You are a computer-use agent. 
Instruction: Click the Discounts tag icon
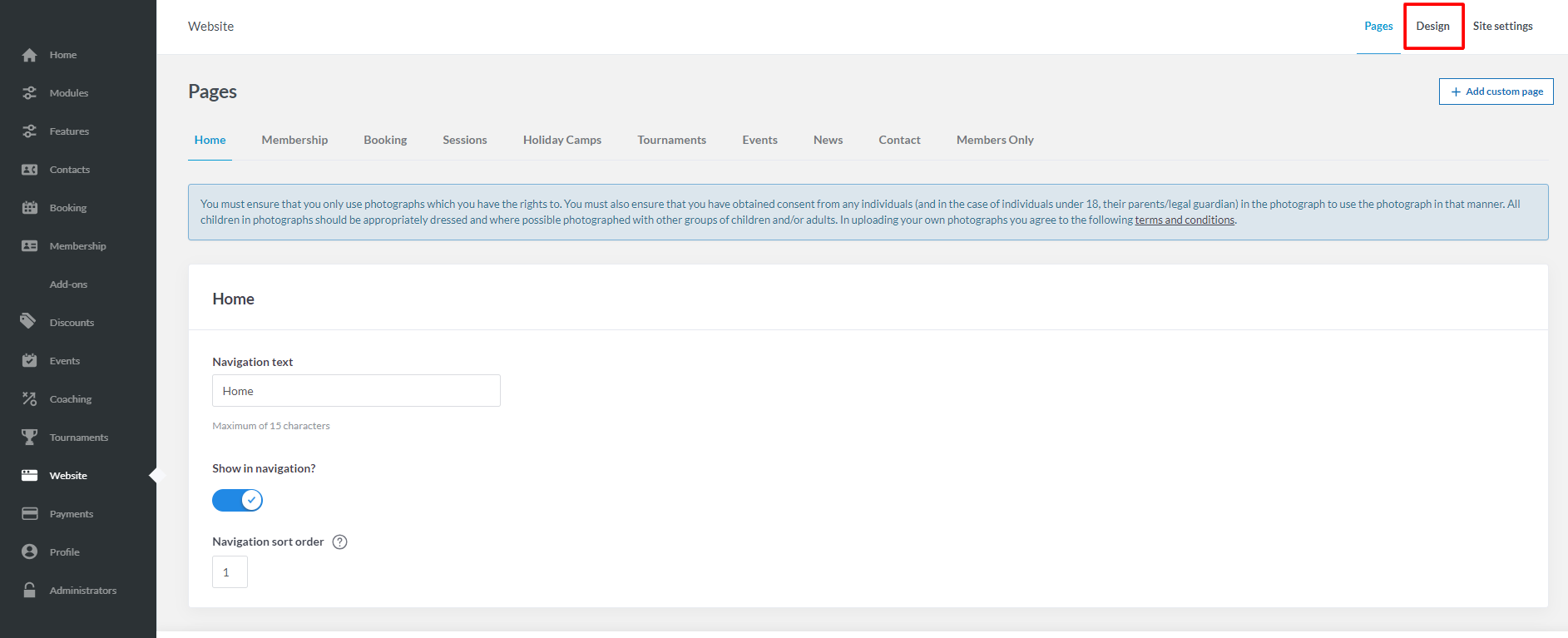pos(30,322)
